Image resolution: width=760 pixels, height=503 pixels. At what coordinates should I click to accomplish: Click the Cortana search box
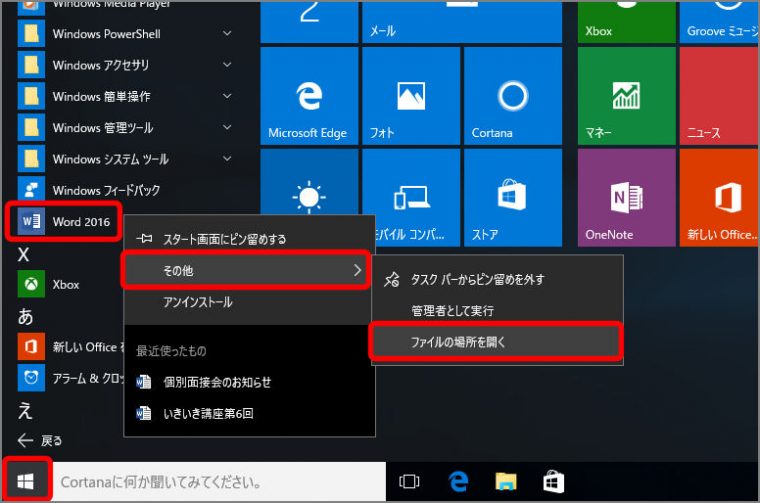219,482
